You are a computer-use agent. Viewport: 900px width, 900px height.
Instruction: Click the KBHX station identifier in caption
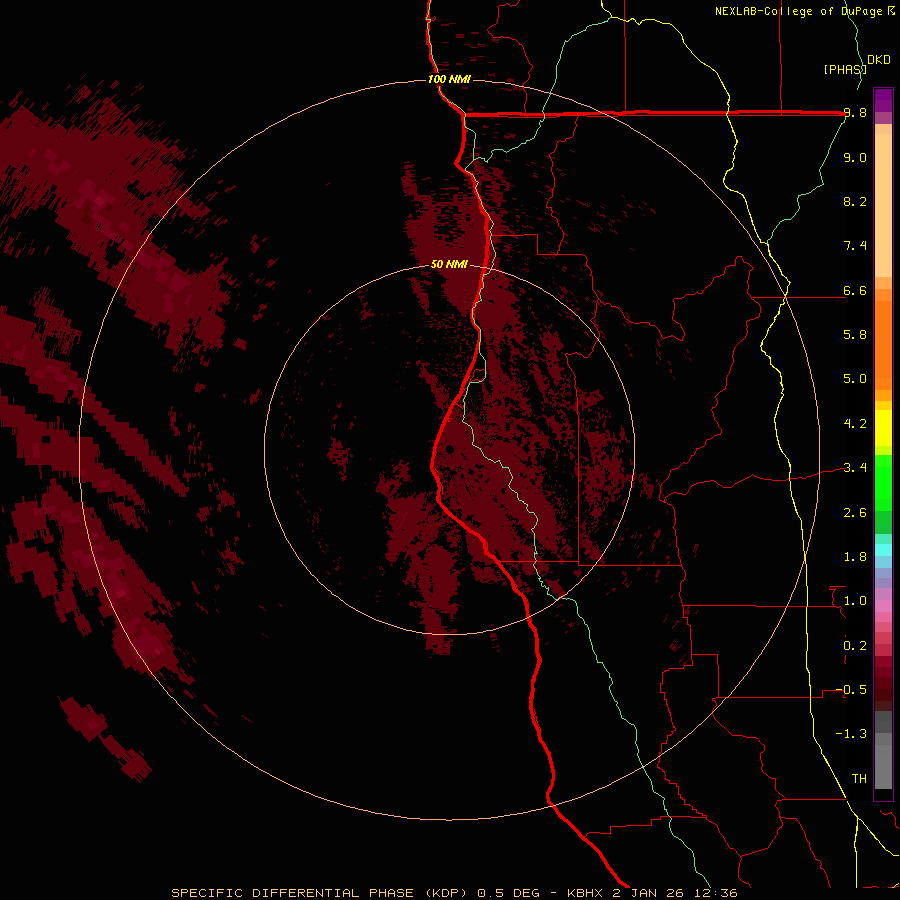[x=584, y=893]
